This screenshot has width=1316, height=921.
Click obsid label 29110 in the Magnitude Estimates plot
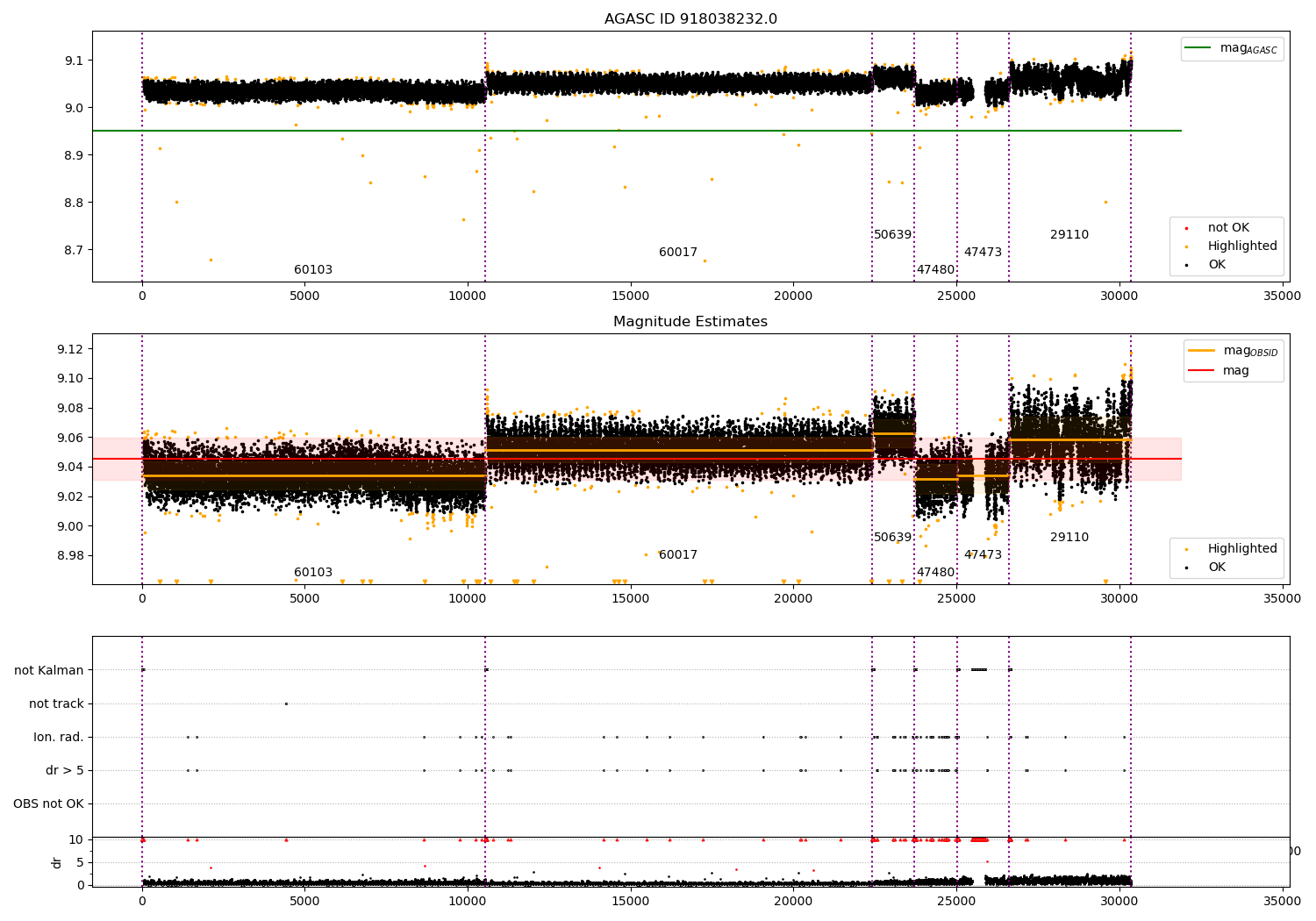(x=1069, y=538)
